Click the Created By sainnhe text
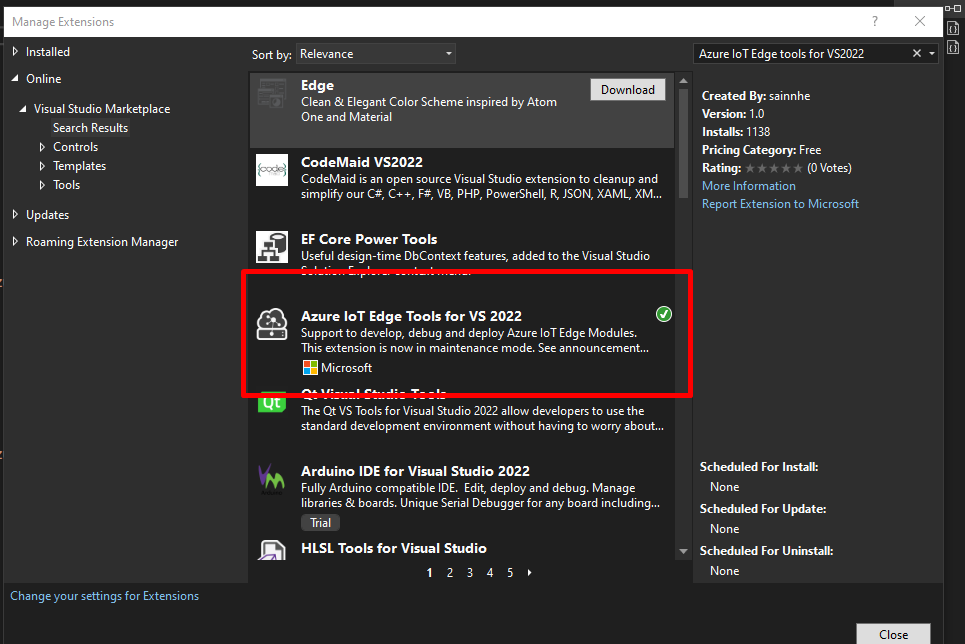This screenshot has width=965, height=644. coord(756,96)
